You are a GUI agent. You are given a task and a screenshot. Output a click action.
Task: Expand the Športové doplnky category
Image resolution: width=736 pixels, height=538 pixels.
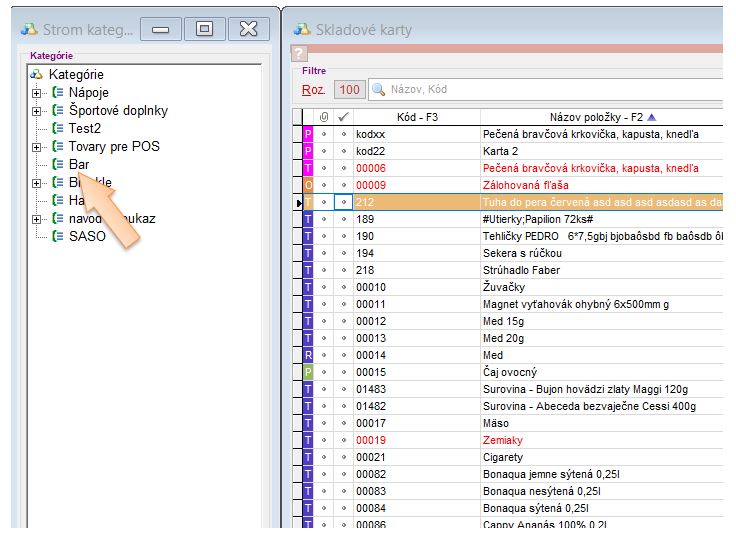pos(37,111)
